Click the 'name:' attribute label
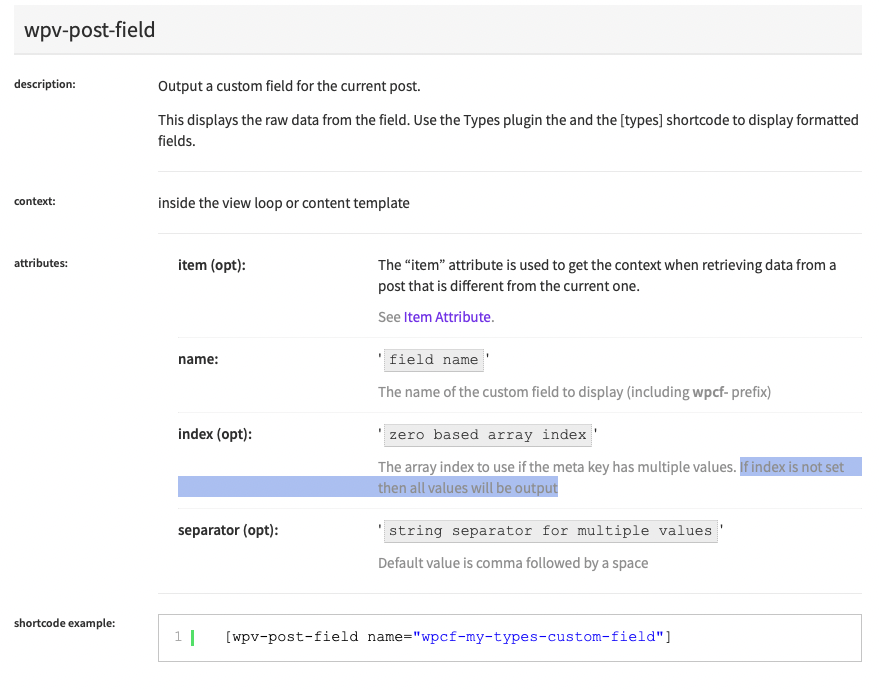Screen dimensions: 879x690 (x=197, y=359)
